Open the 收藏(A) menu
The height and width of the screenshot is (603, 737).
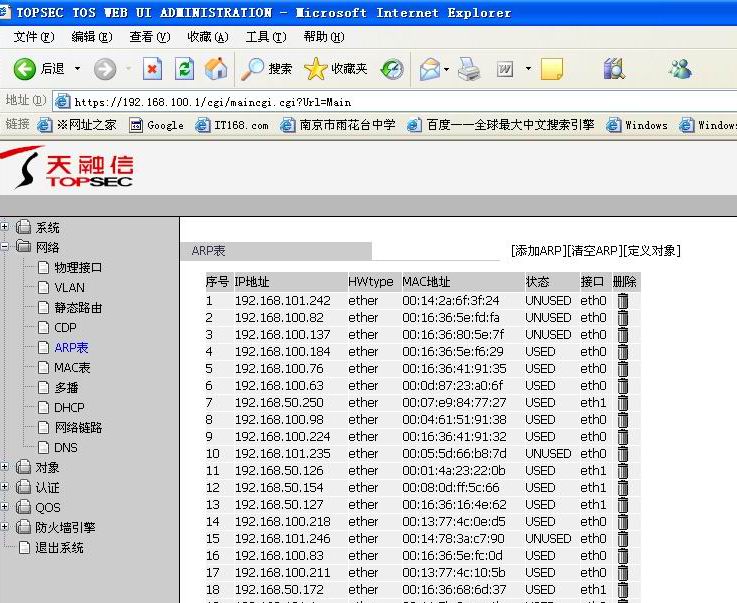(x=207, y=37)
